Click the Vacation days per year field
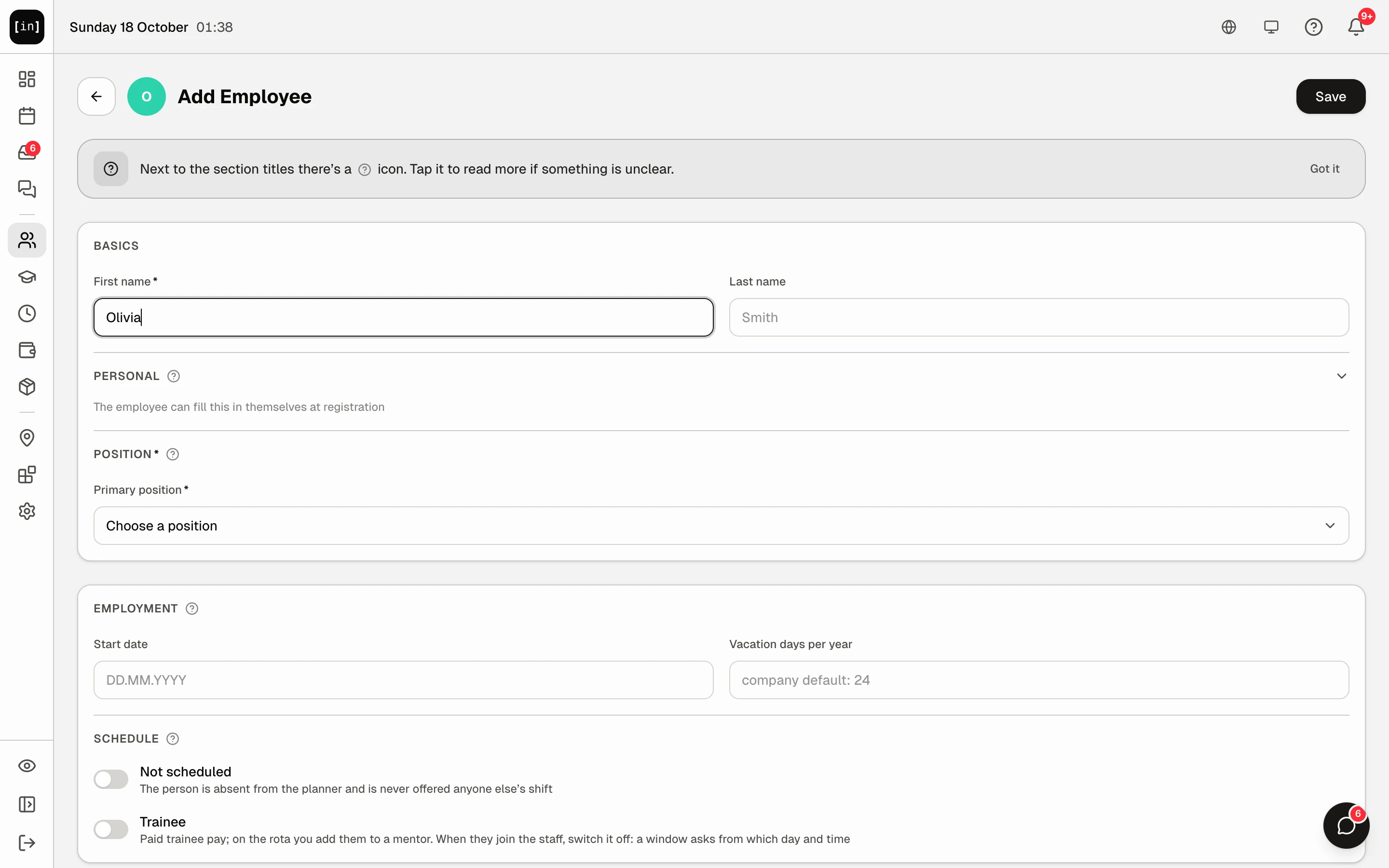Image resolution: width=1389 pixels, height=868 pixels. click(1039, 680)
